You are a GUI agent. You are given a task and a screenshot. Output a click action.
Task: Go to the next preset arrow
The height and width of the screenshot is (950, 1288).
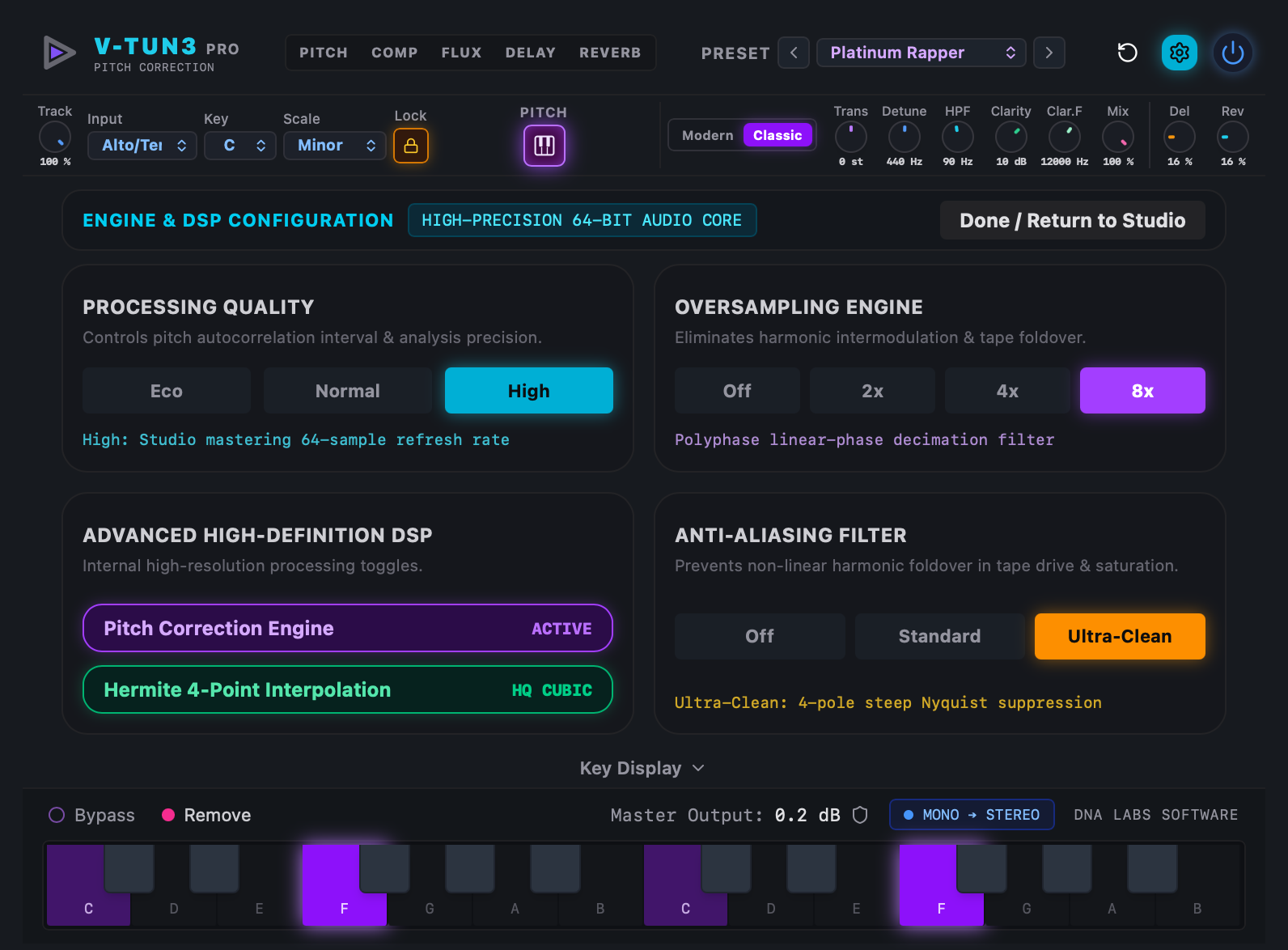coord(1049,53)
